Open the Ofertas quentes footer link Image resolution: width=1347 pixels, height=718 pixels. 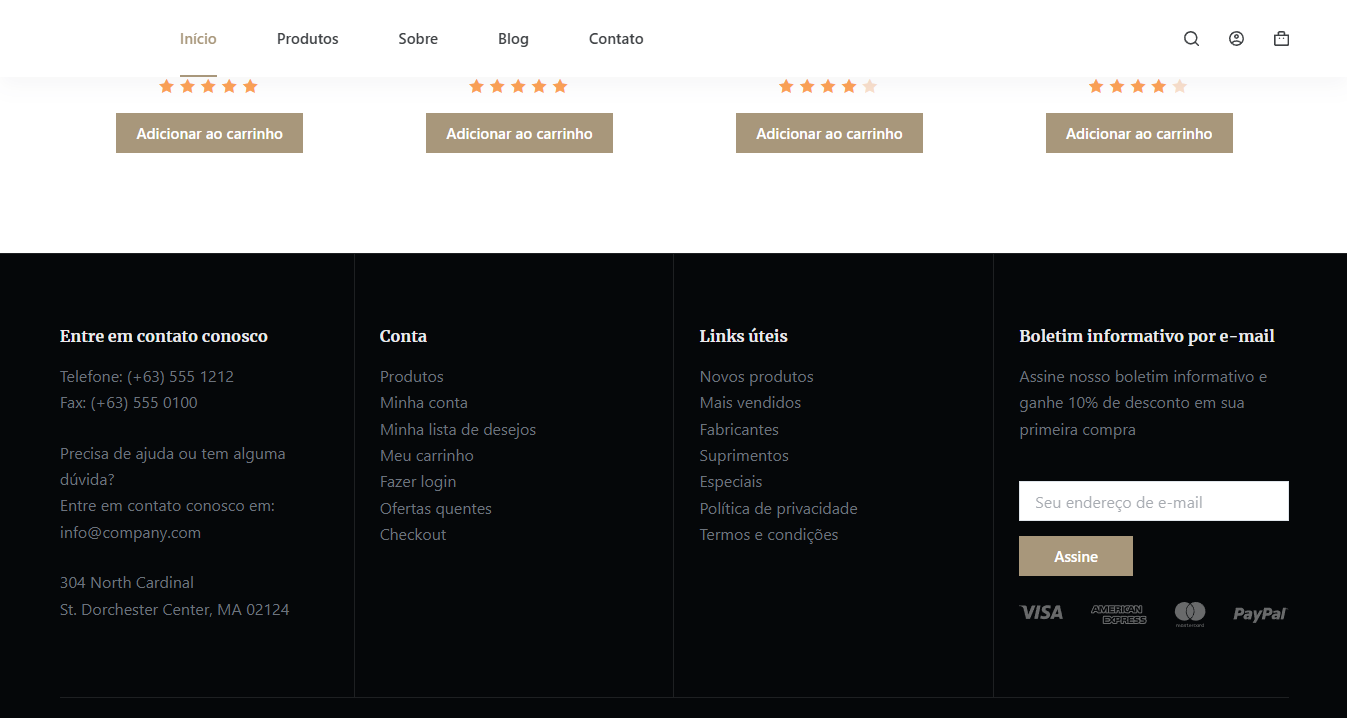point(435,508)
